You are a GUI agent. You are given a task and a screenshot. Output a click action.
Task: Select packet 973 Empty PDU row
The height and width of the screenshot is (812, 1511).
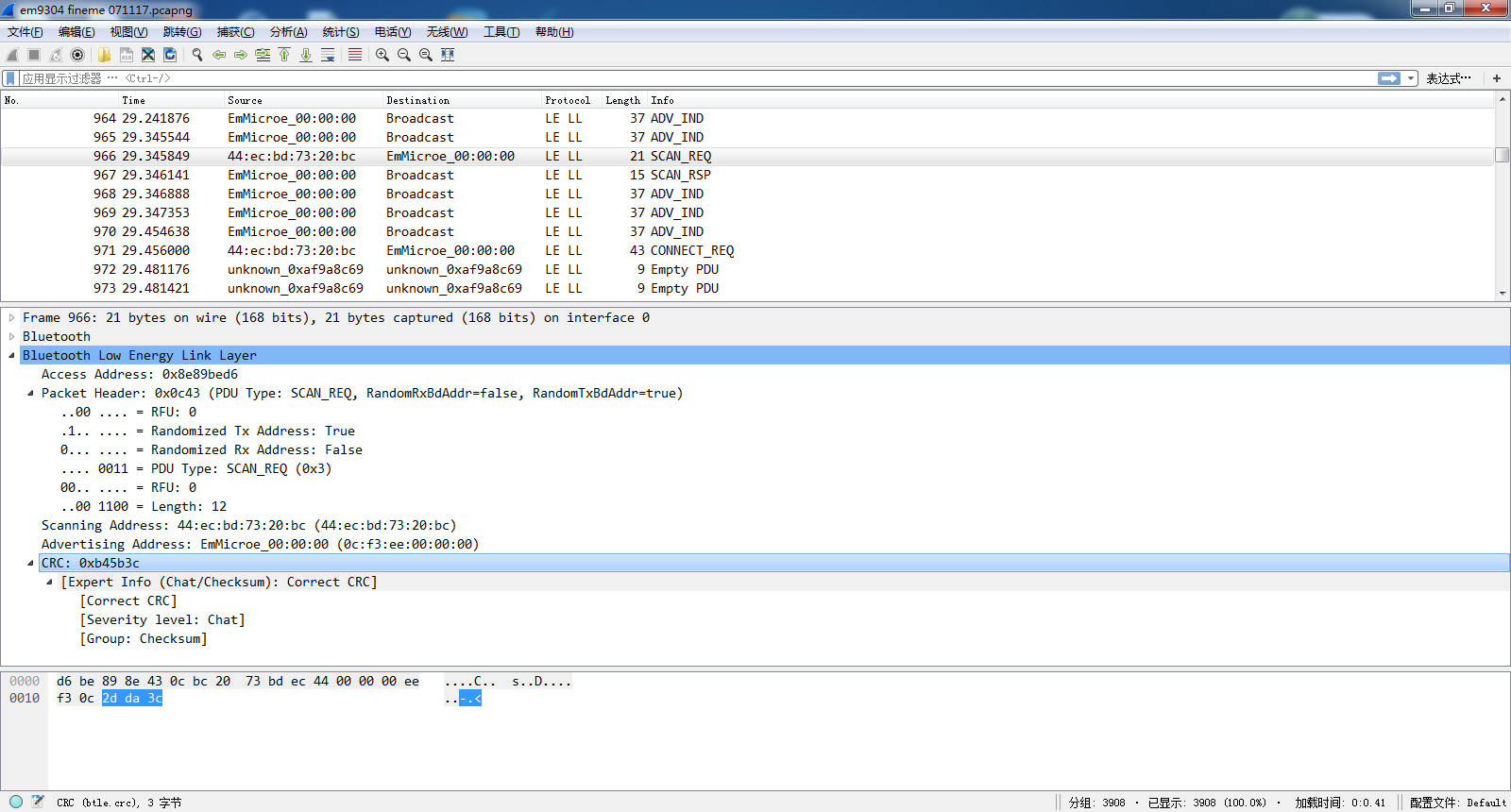click(x=747, y=288)
